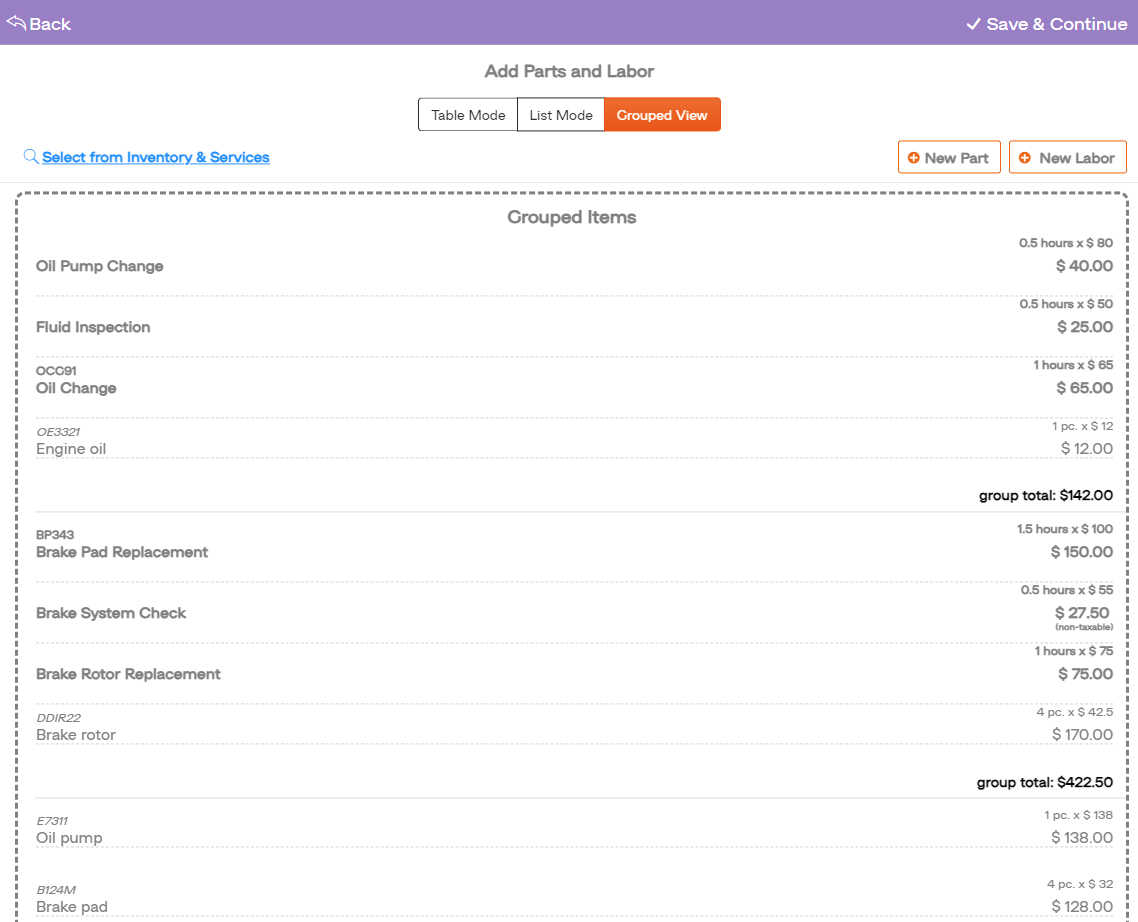Click the Back arrow icon
The height and width of the screenshot is (922, 1138).
16,22
